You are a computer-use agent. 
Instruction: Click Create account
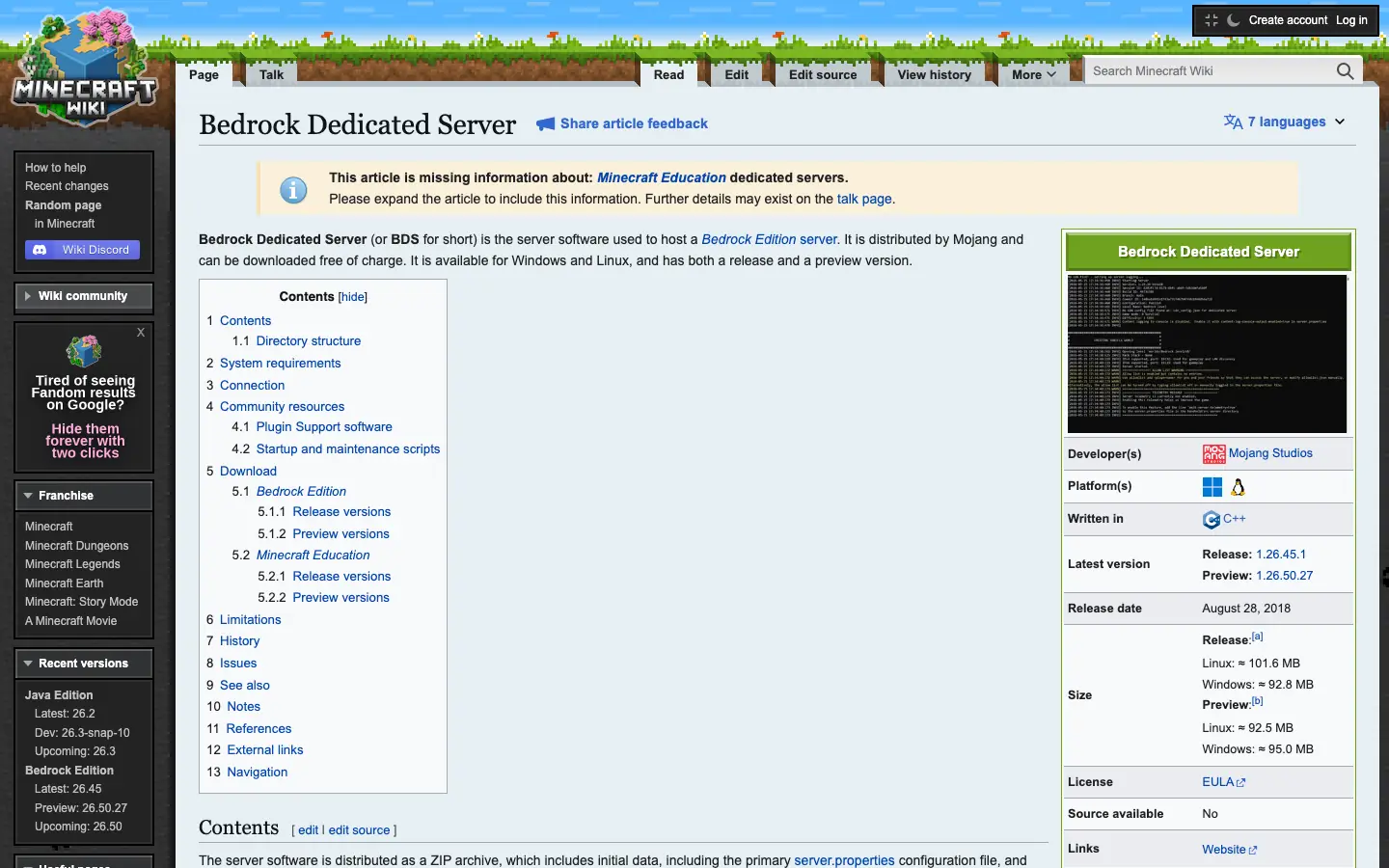point(1288,20)
